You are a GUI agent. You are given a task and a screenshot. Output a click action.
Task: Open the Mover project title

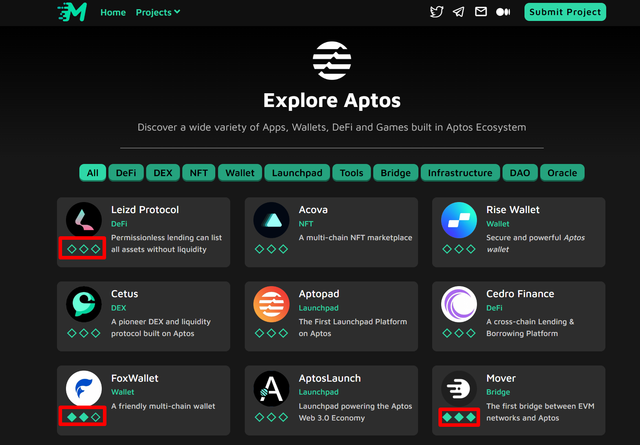click(501, 378)
